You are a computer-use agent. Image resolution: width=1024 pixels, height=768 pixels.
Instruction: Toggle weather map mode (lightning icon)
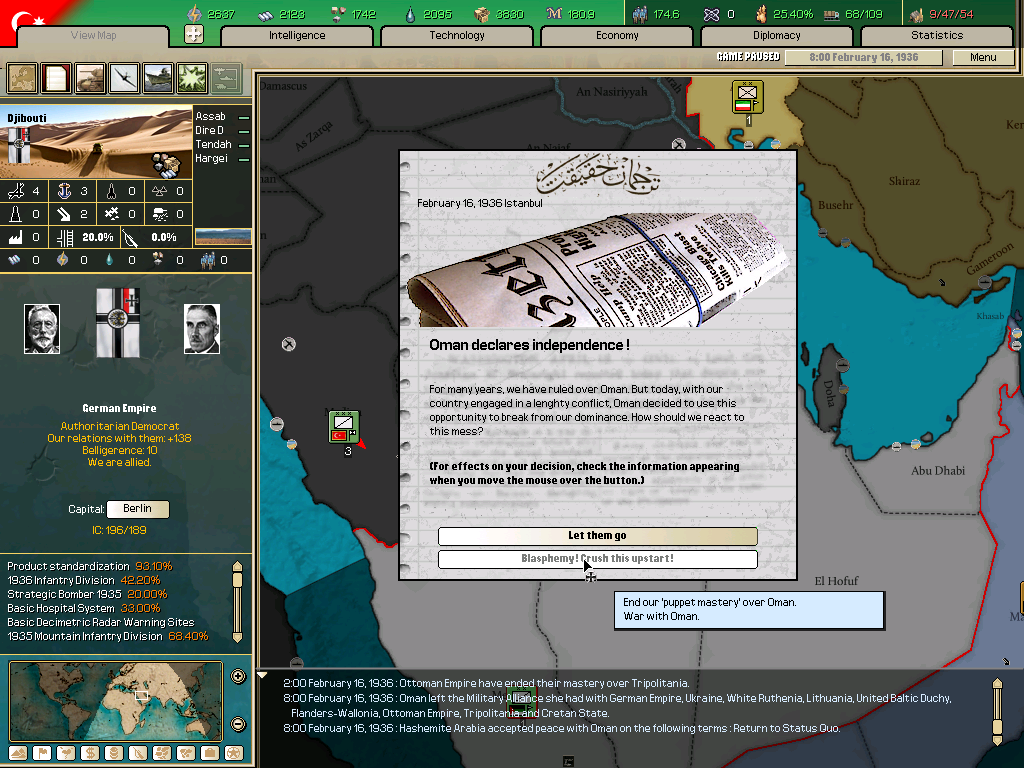coord(67,753)
